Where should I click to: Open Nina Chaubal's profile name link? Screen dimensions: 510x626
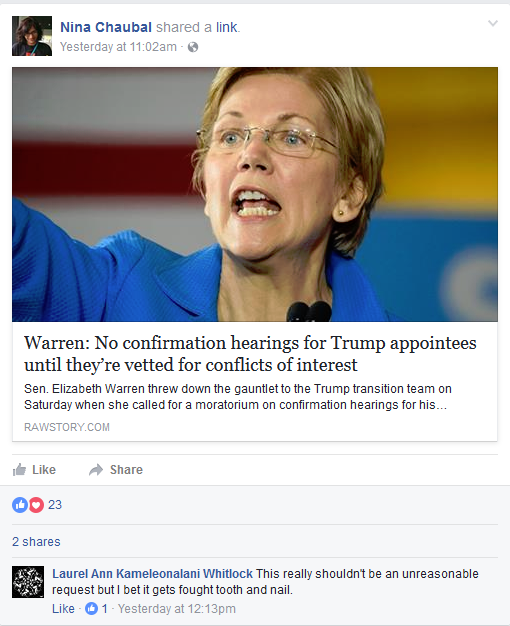[106, 27]
